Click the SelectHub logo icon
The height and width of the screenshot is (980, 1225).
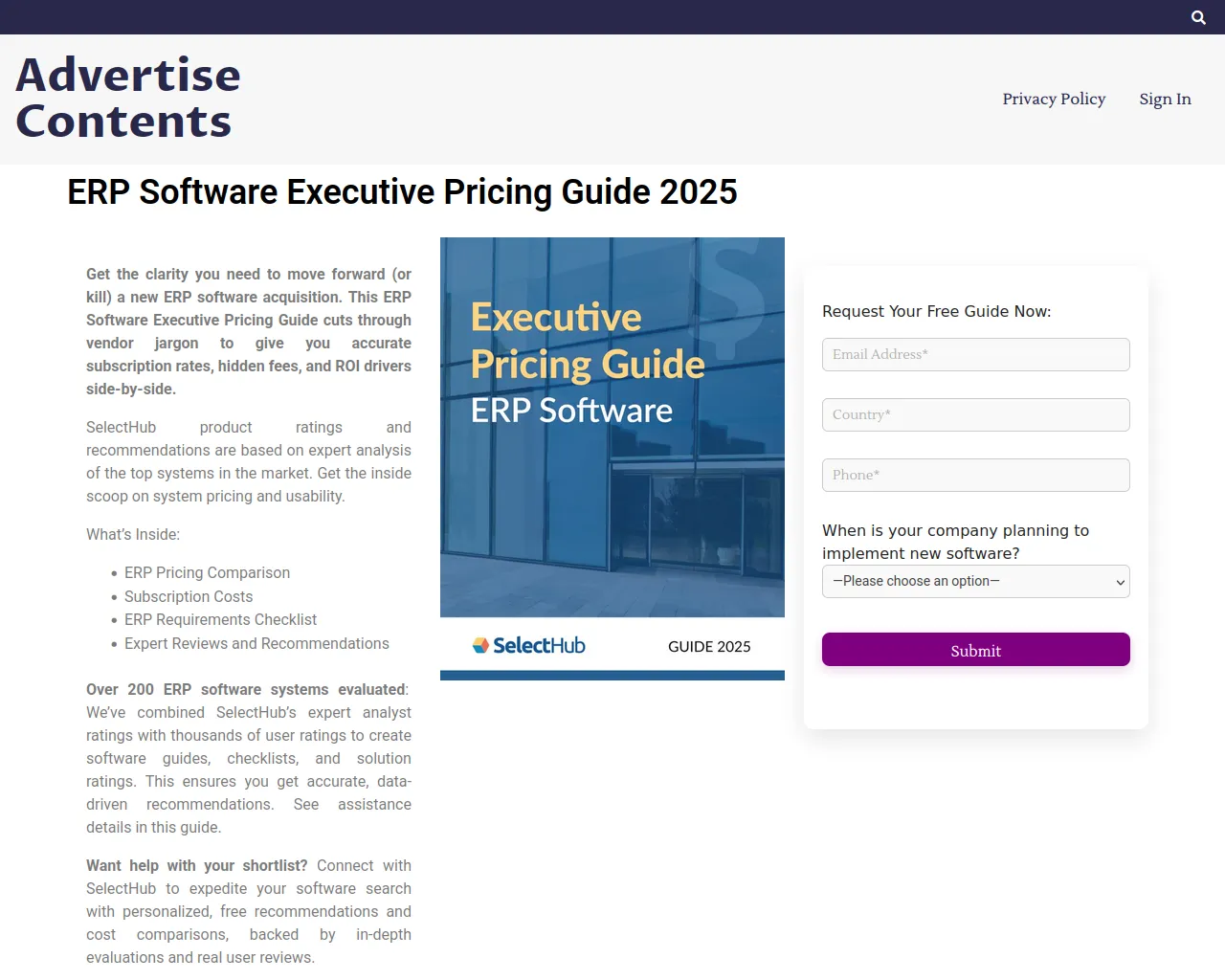529,646
